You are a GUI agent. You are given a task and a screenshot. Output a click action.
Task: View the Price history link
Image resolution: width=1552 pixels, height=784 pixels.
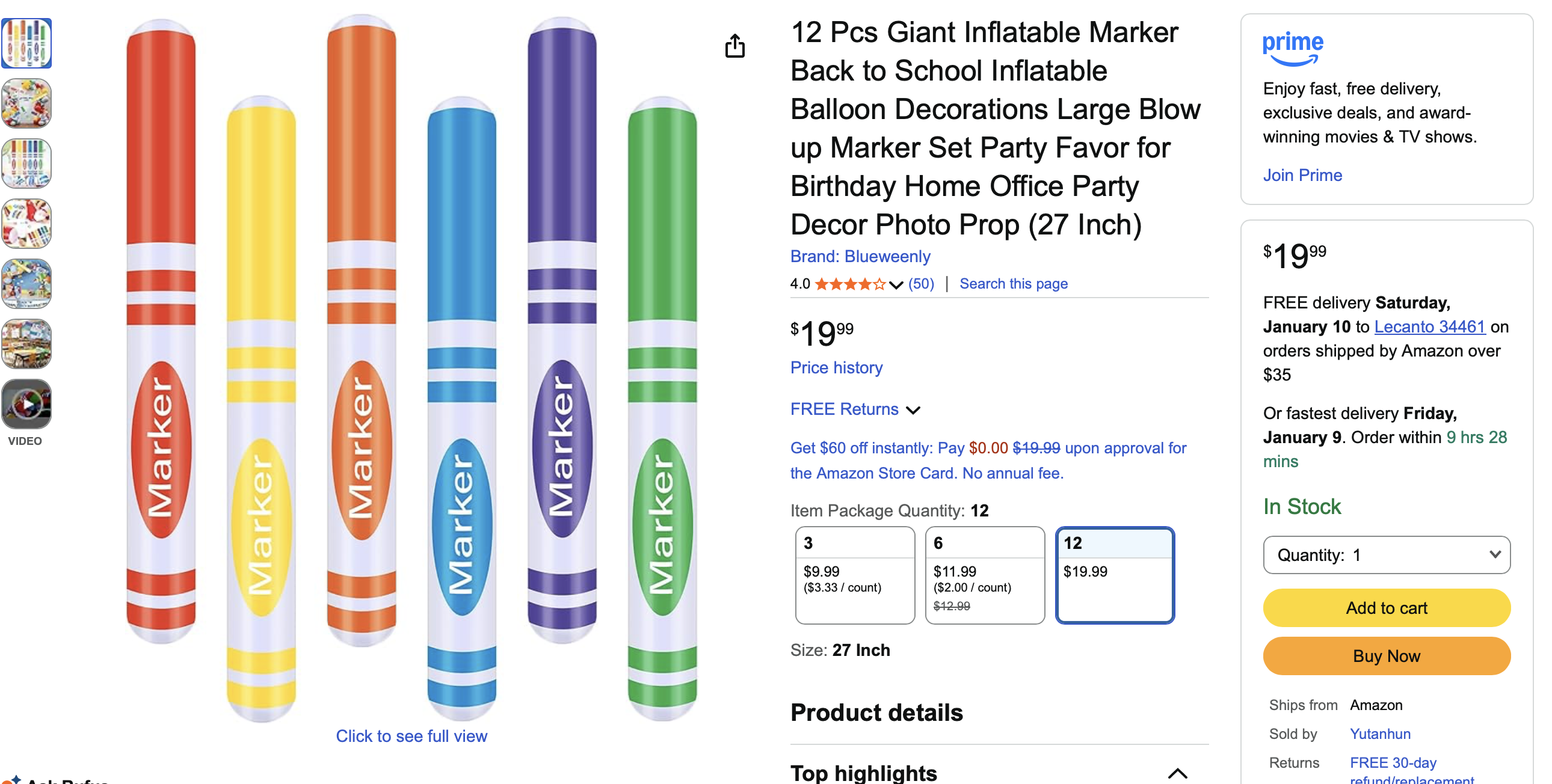[x=836, y=367]
